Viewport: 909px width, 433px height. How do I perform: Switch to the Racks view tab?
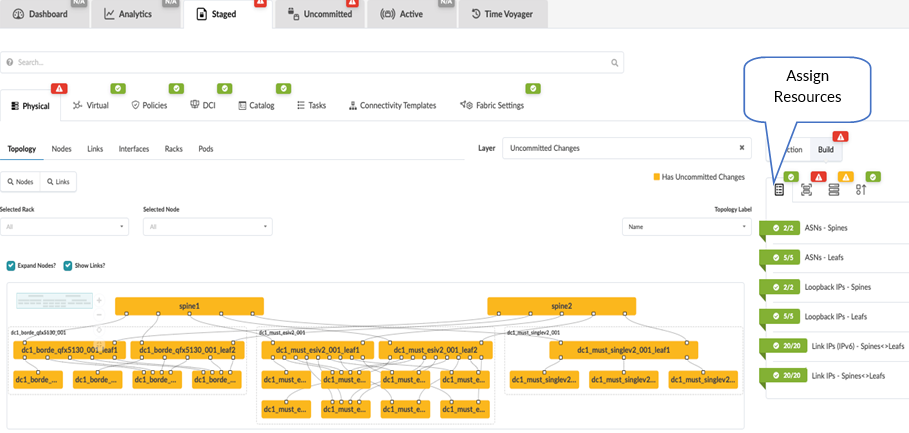click(173, 149)
